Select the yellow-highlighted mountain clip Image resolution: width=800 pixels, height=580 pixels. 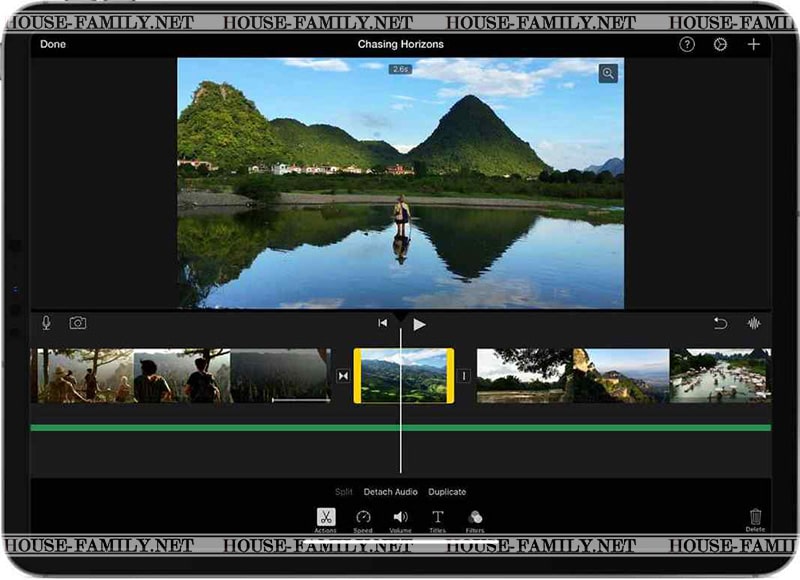[404, 376]
